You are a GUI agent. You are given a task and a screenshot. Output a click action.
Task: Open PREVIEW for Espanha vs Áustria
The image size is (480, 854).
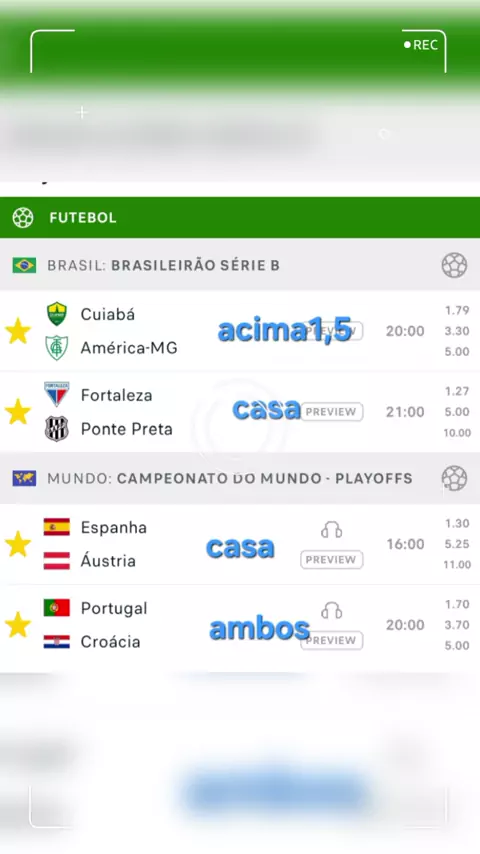pos(331,559)
